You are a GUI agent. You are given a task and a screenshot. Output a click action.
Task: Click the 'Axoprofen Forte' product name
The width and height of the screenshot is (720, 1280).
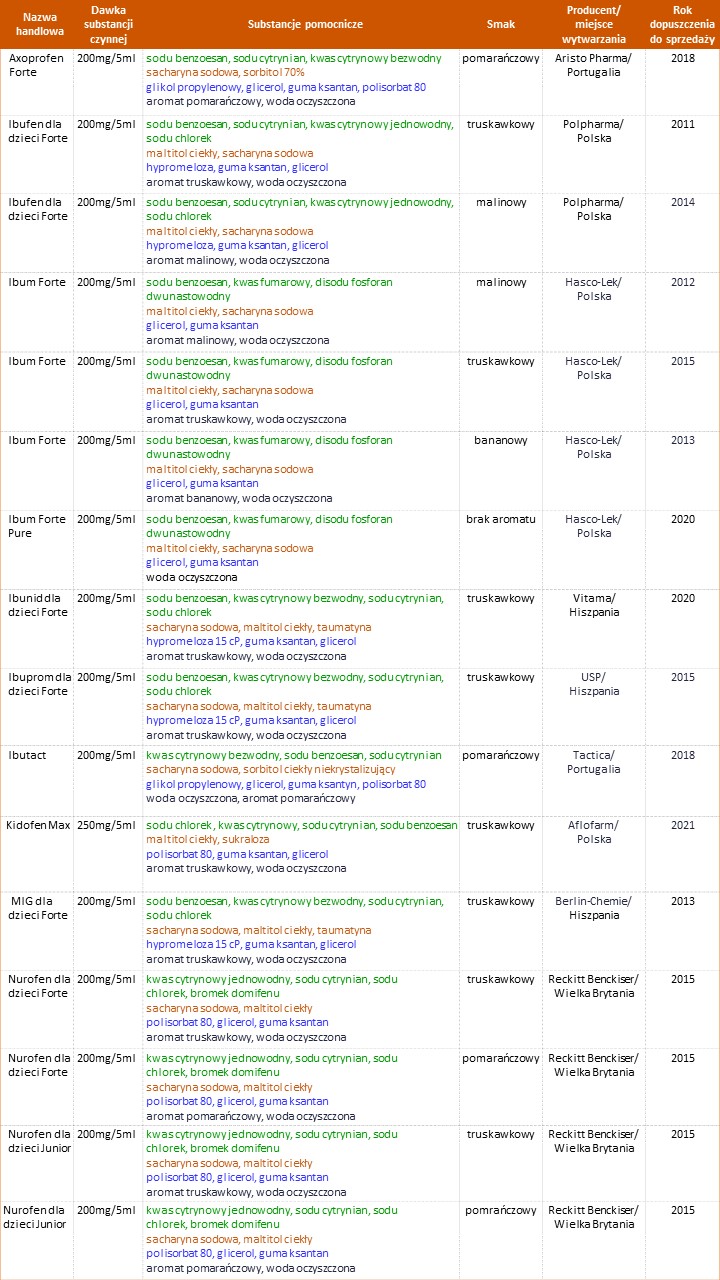pyautogui.click(x=35, y=66)
